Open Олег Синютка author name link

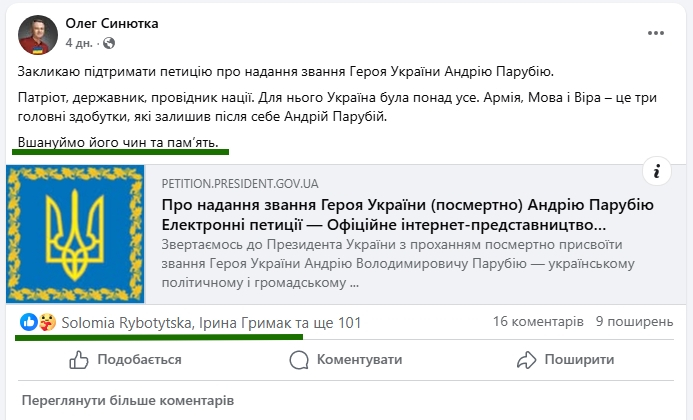point(111,23)
